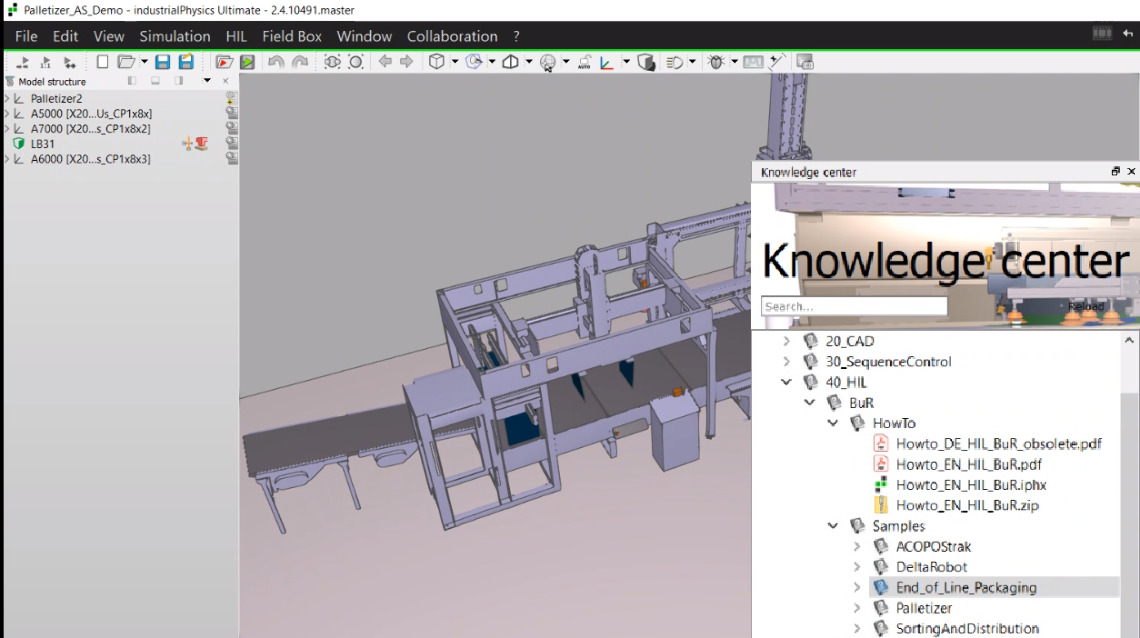The height and width of the screenshot is (638, 1140).
Task: Click the Undo arrow icon
Action: [276, 62]
